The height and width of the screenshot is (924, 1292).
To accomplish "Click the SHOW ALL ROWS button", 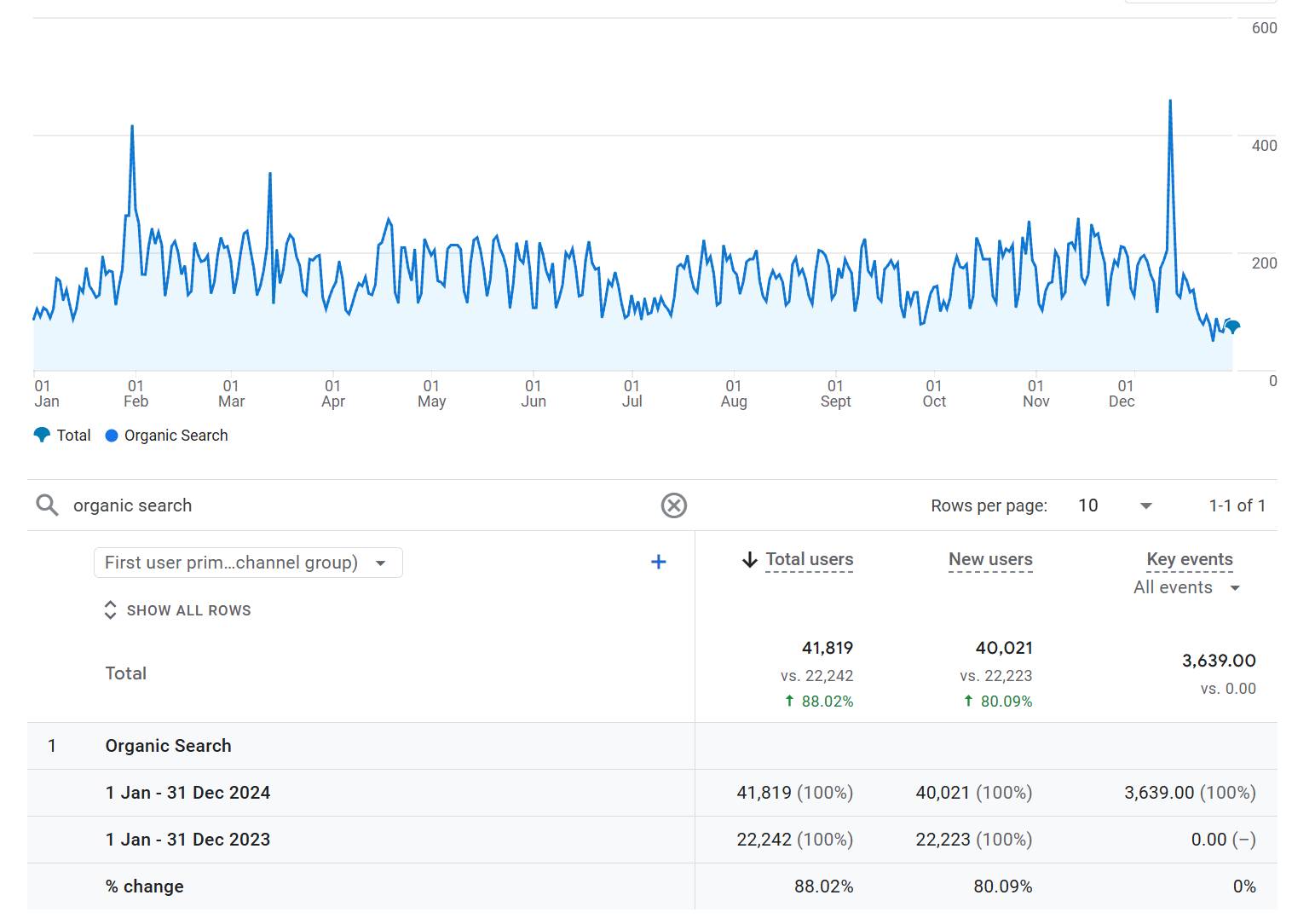I will (x=188, y=610).
